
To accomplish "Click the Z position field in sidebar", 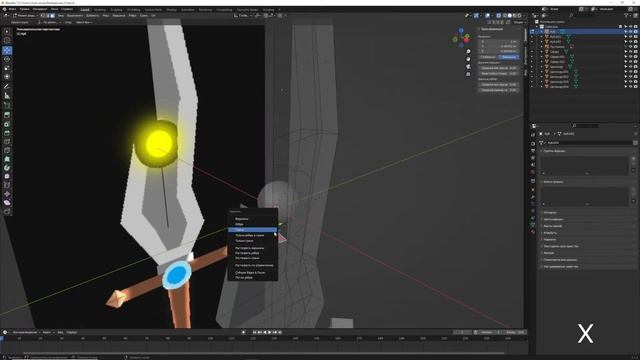I will pyautogui.click(x=498, y=51).
